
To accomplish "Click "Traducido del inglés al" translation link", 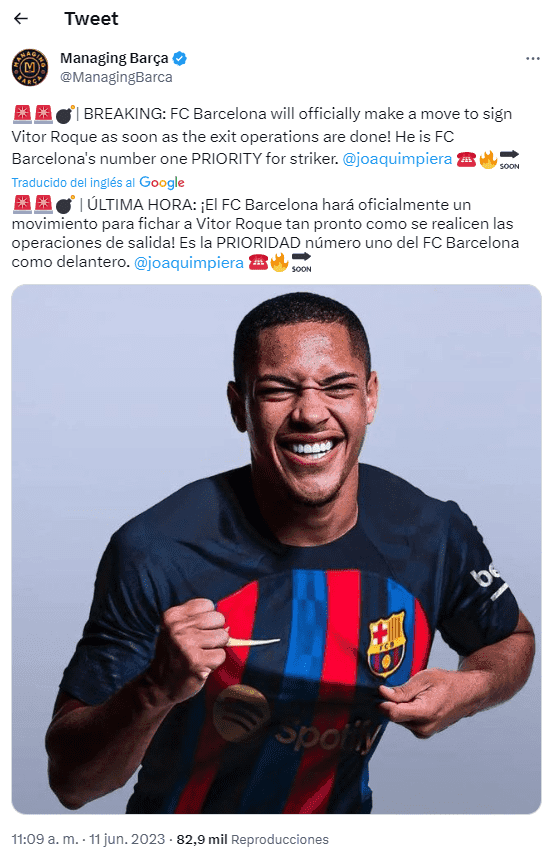I will point(73,182).
